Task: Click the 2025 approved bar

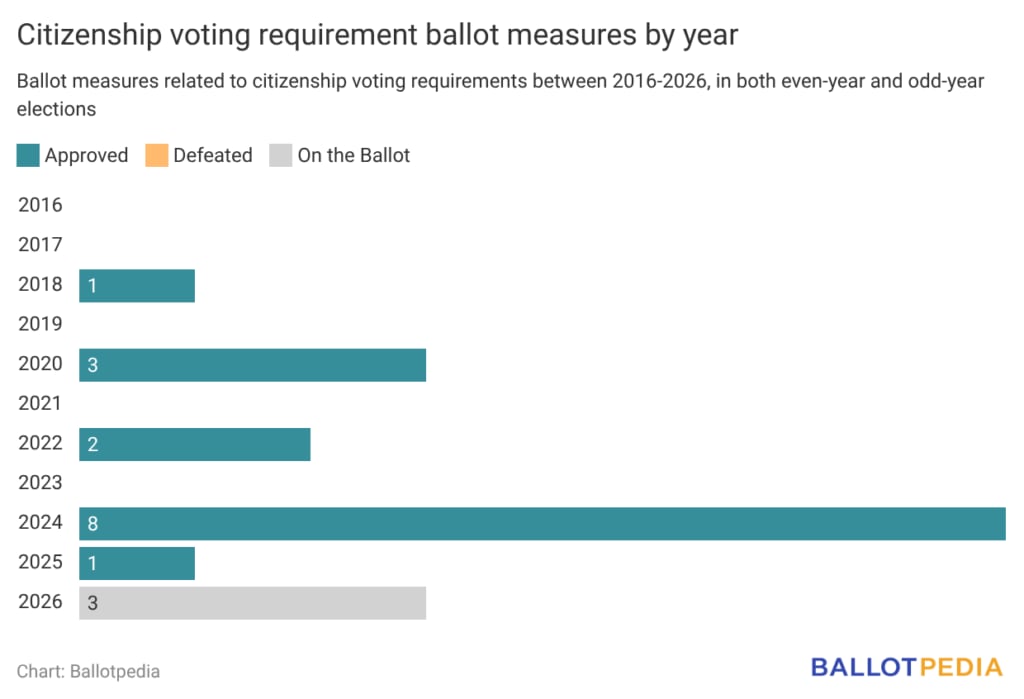Action: tap(137, 563)
